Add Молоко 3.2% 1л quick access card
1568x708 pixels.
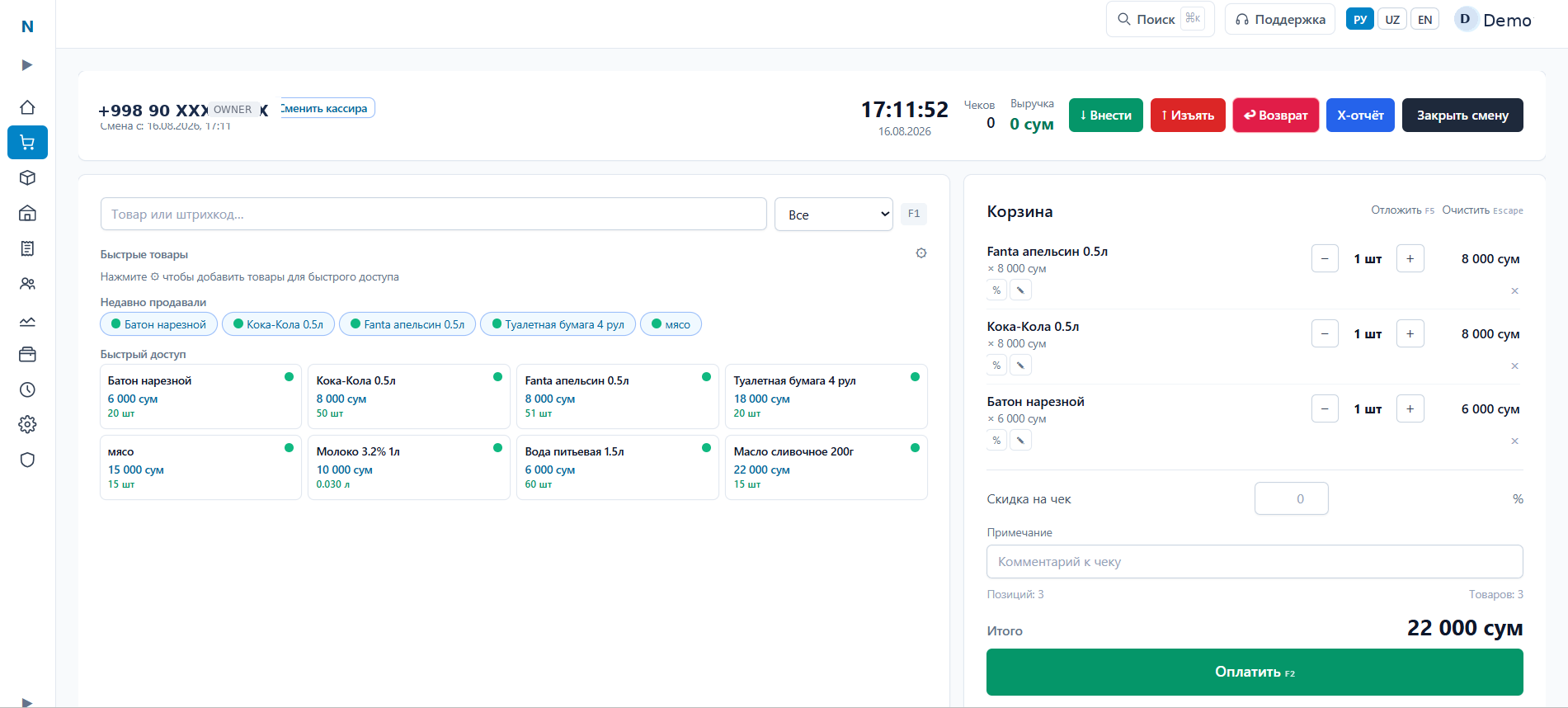point(409,468)
